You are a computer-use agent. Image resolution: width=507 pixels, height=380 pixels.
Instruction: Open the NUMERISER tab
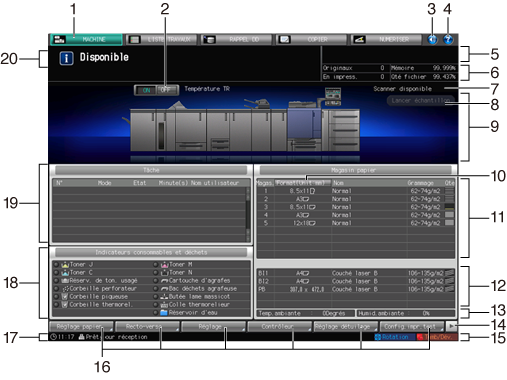point(386,40)
